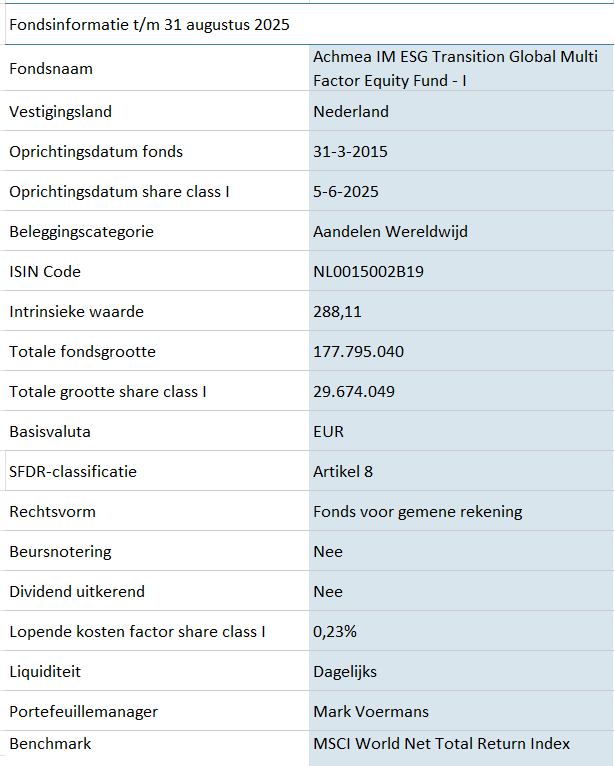
Task: Select the EUR currency cell
Action: [329, 432]
